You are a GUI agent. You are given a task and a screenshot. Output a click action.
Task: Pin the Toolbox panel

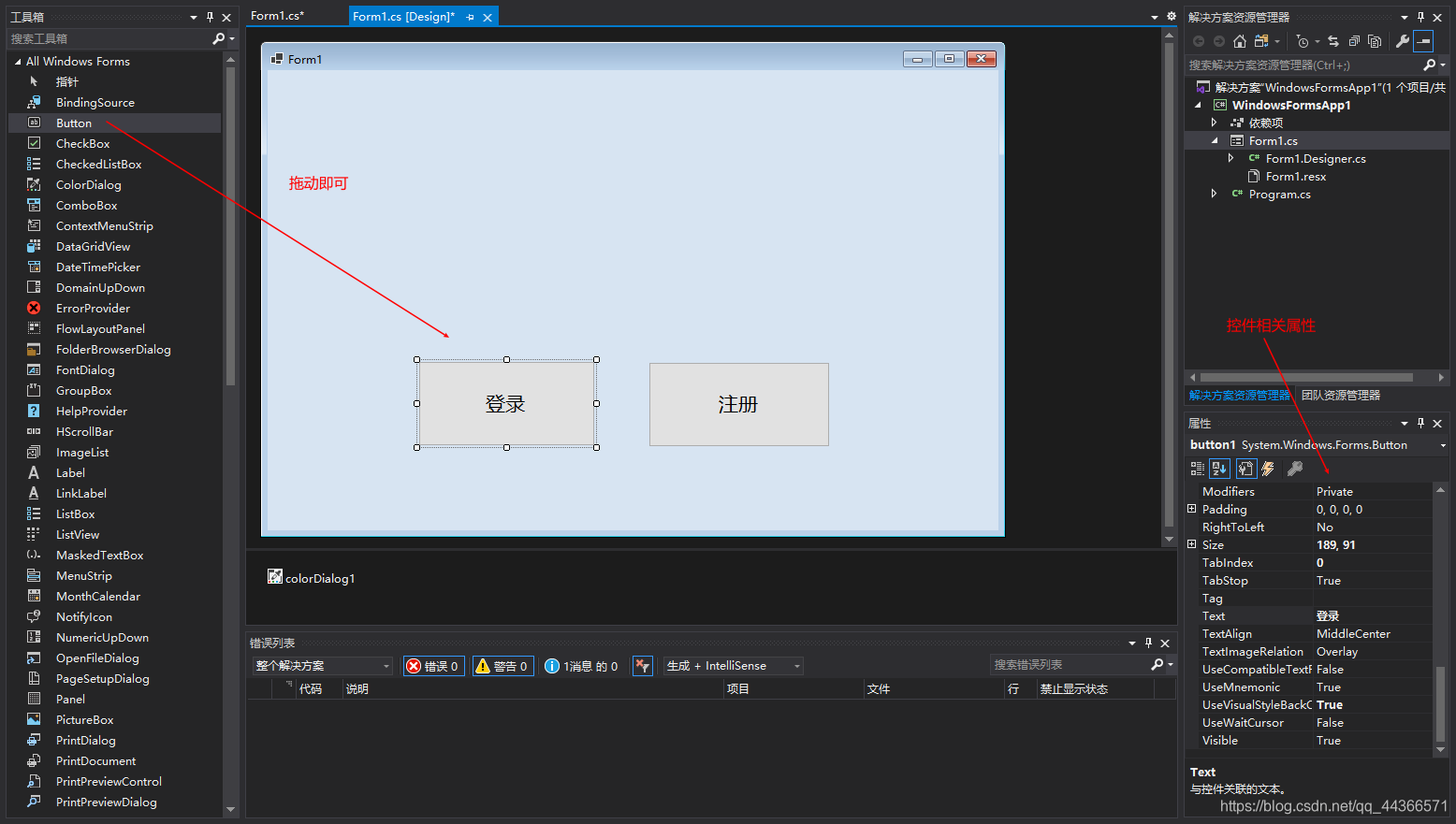tap(210, 17)
